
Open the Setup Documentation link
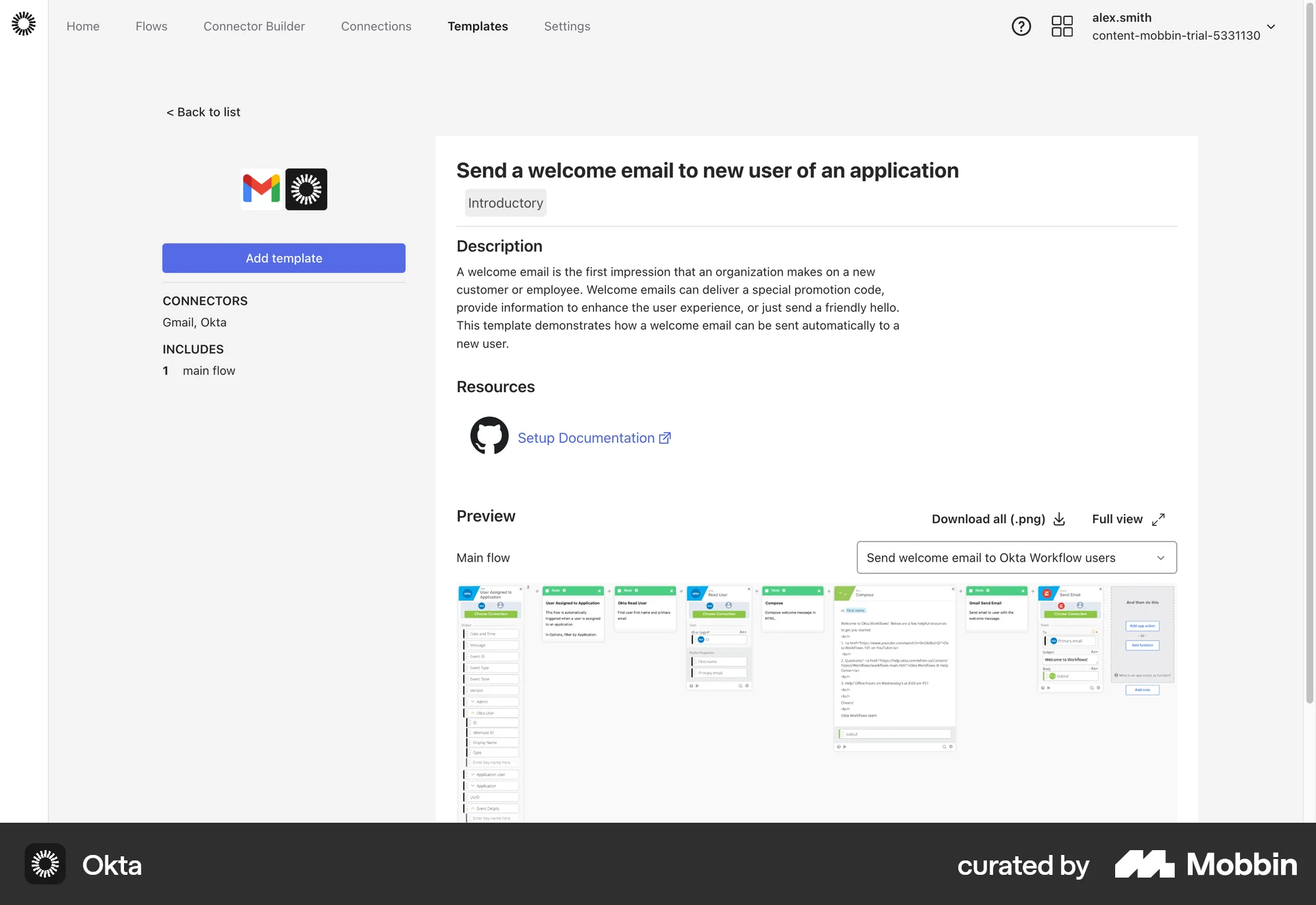(x=586, y=437)
